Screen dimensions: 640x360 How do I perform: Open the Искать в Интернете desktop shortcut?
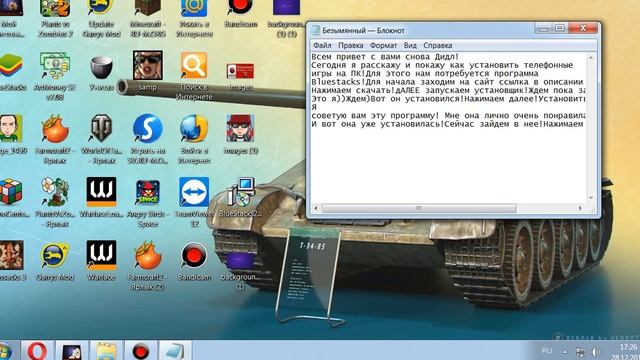pyautogui.click(x=194, y=8)
